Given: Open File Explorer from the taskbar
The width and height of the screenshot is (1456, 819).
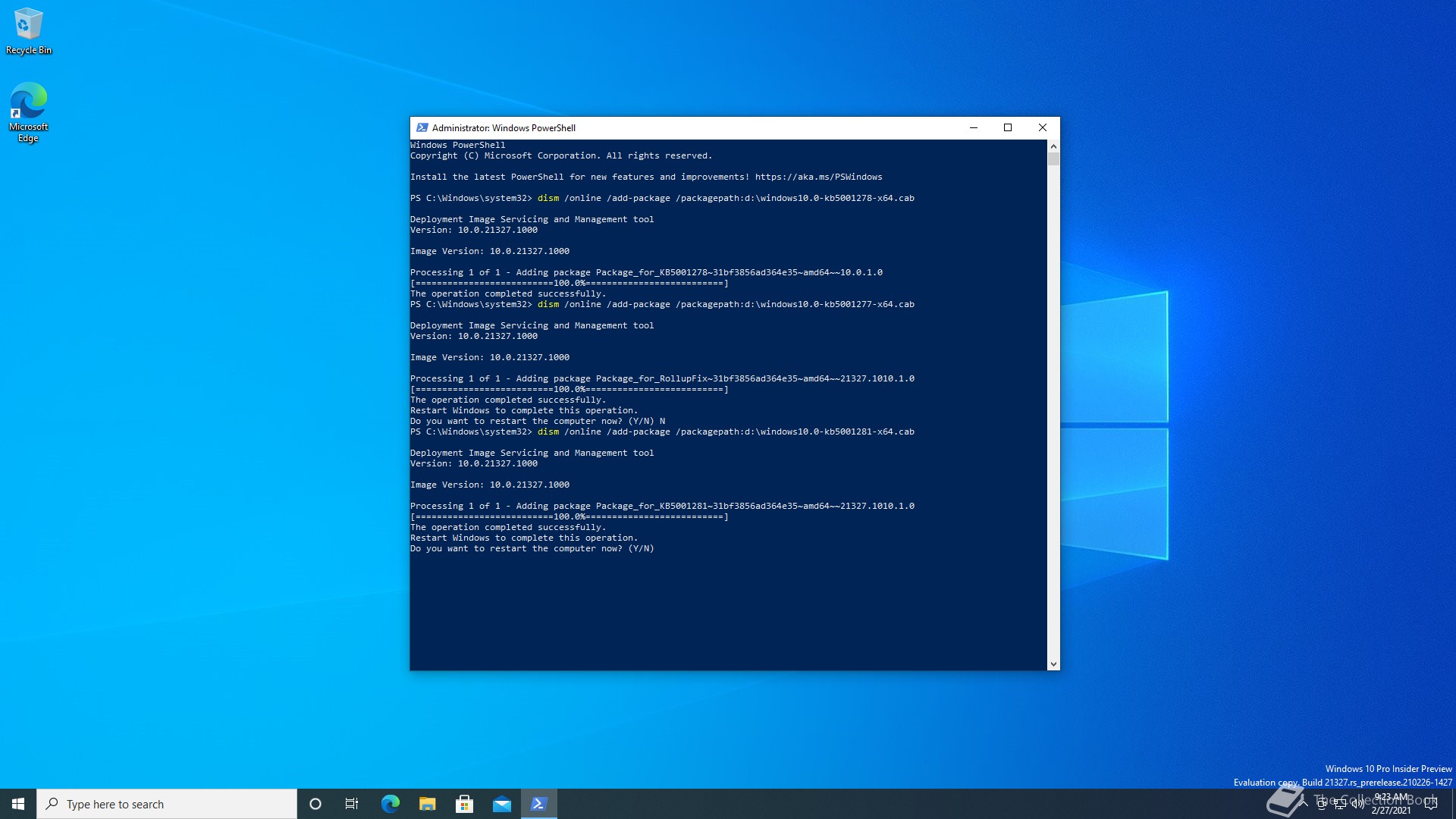Looking at the screenshot, I should pyautogui.click(x=428, y=804).
